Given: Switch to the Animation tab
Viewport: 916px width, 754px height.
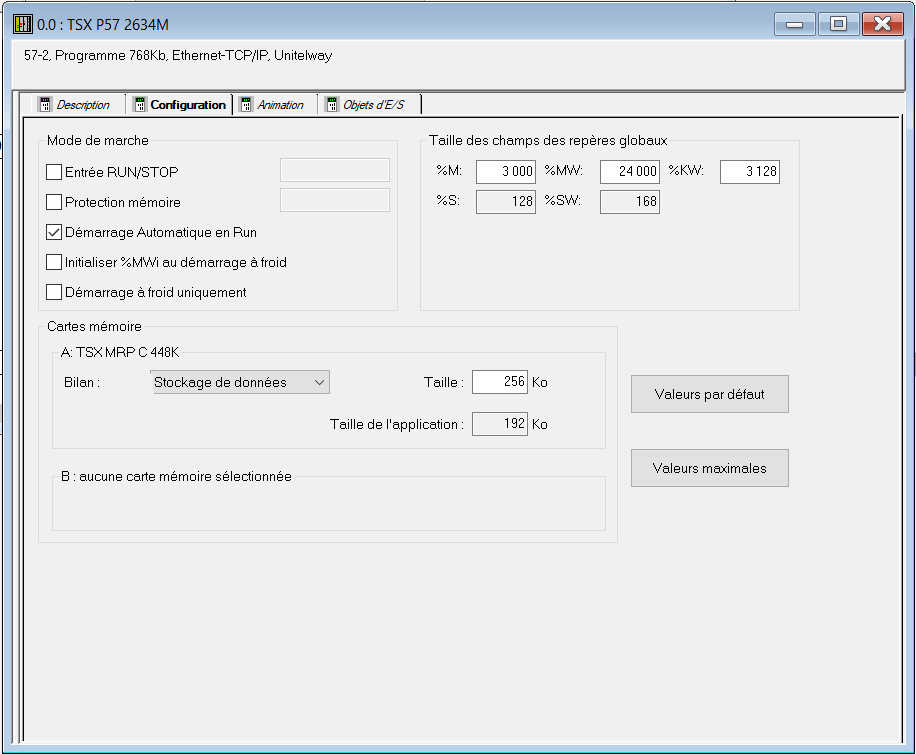Looking at the screenshot, I should pos(280,105).
